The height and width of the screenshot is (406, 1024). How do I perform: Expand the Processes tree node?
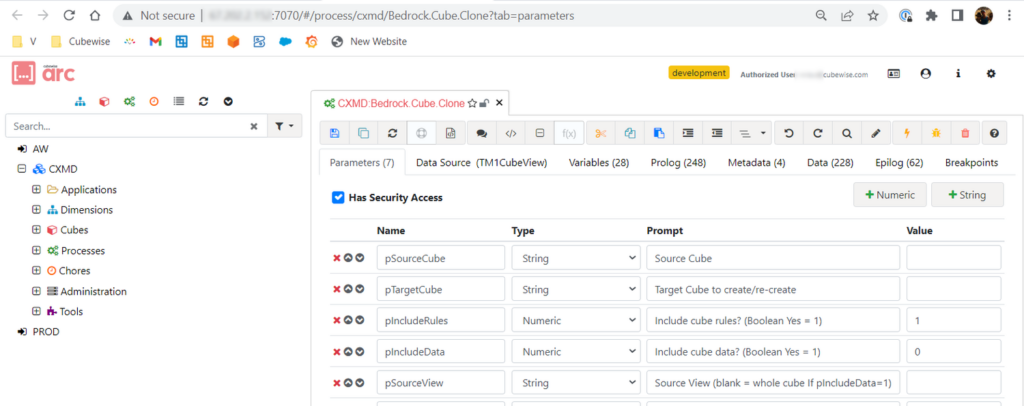[36, 250]
